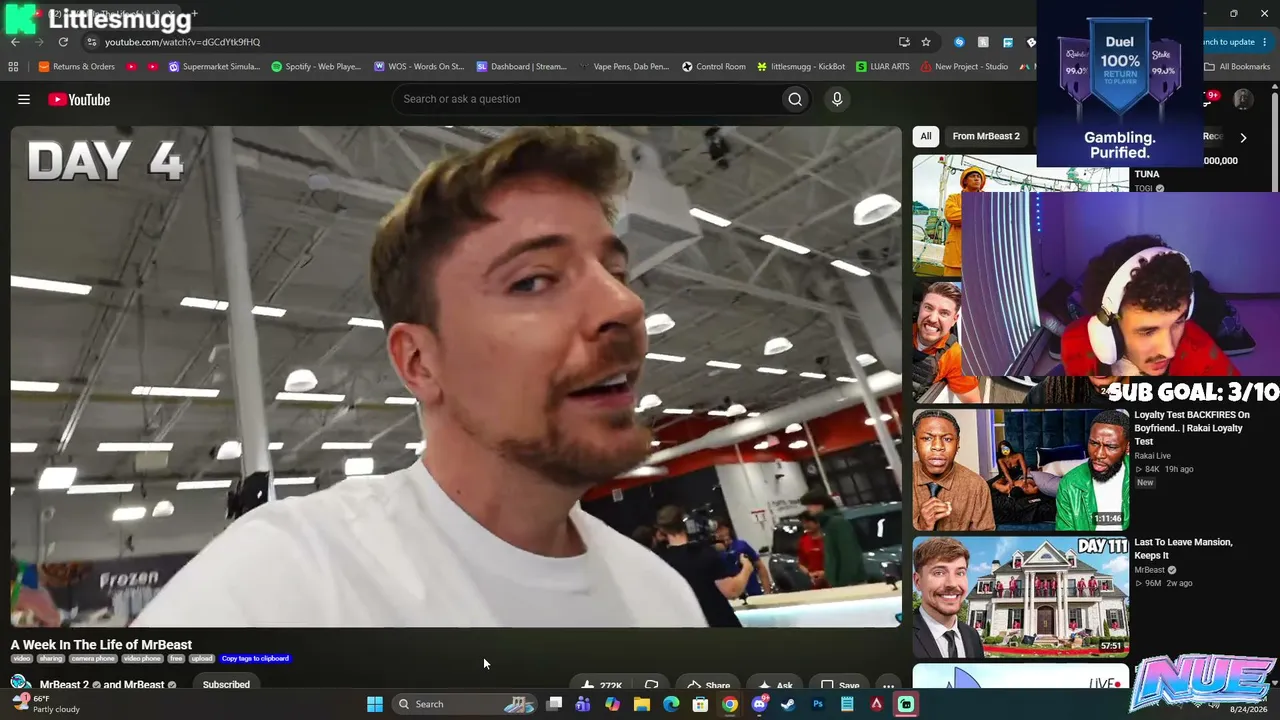Open more actions ellipsis below the video

pos(888,686)
